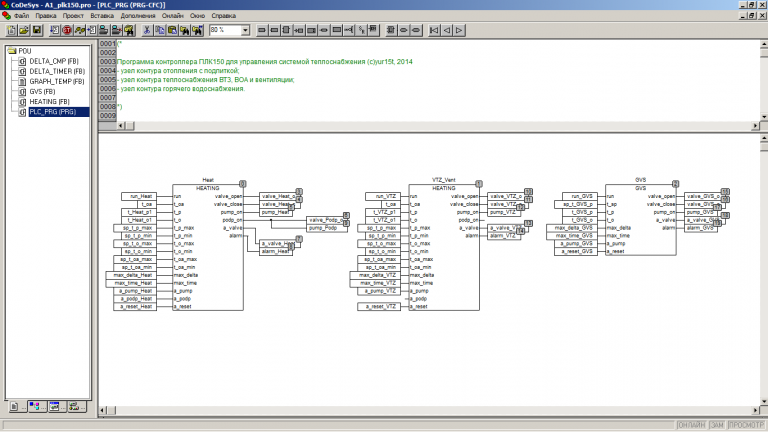Click the Find binoculars icon
Screen dimensions: 768x432
pyautogui.click(x=185, y=31)
